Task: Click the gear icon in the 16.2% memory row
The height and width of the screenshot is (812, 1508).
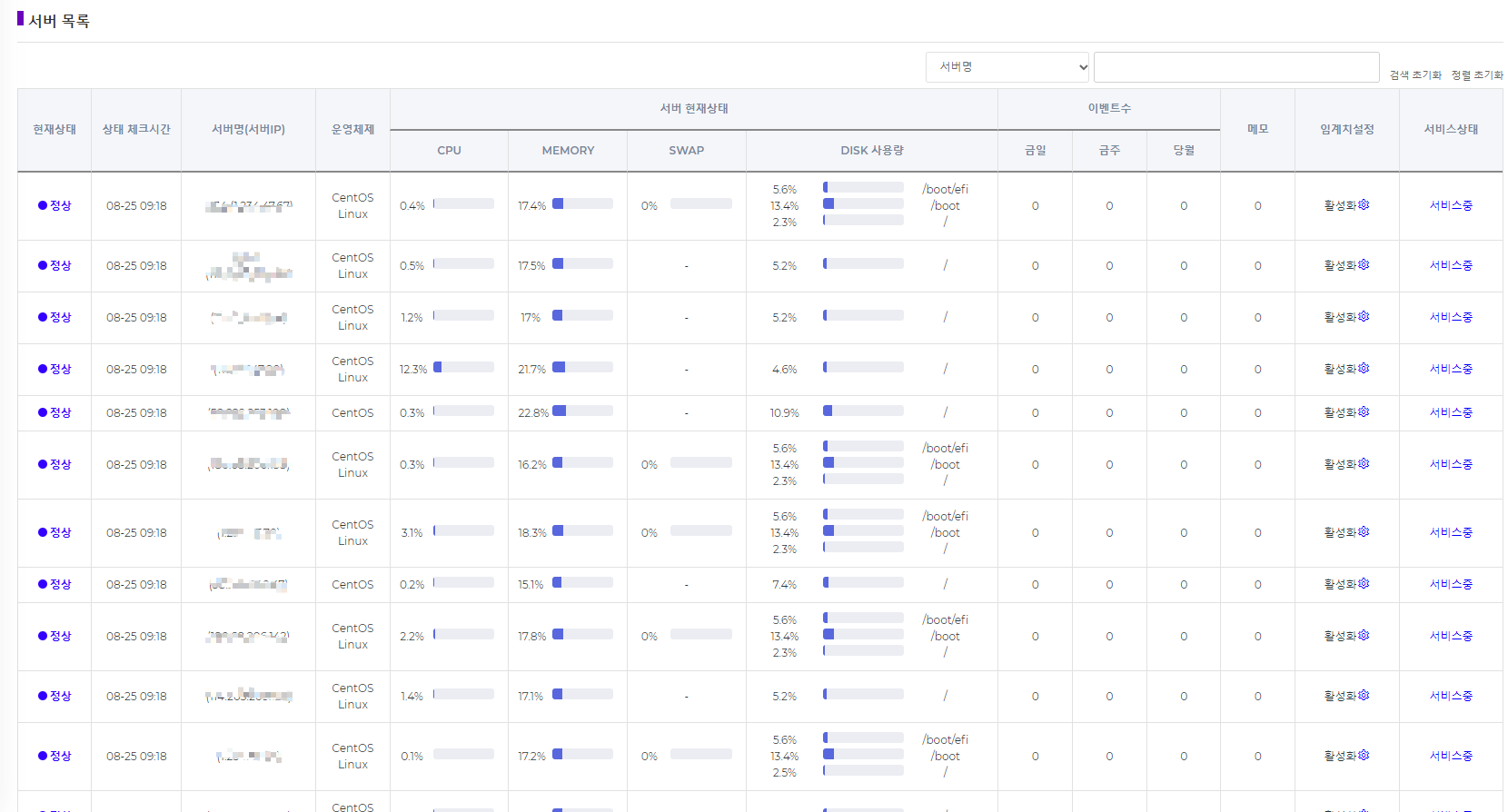Action: pyautogui.click(x=1364, y=464)
